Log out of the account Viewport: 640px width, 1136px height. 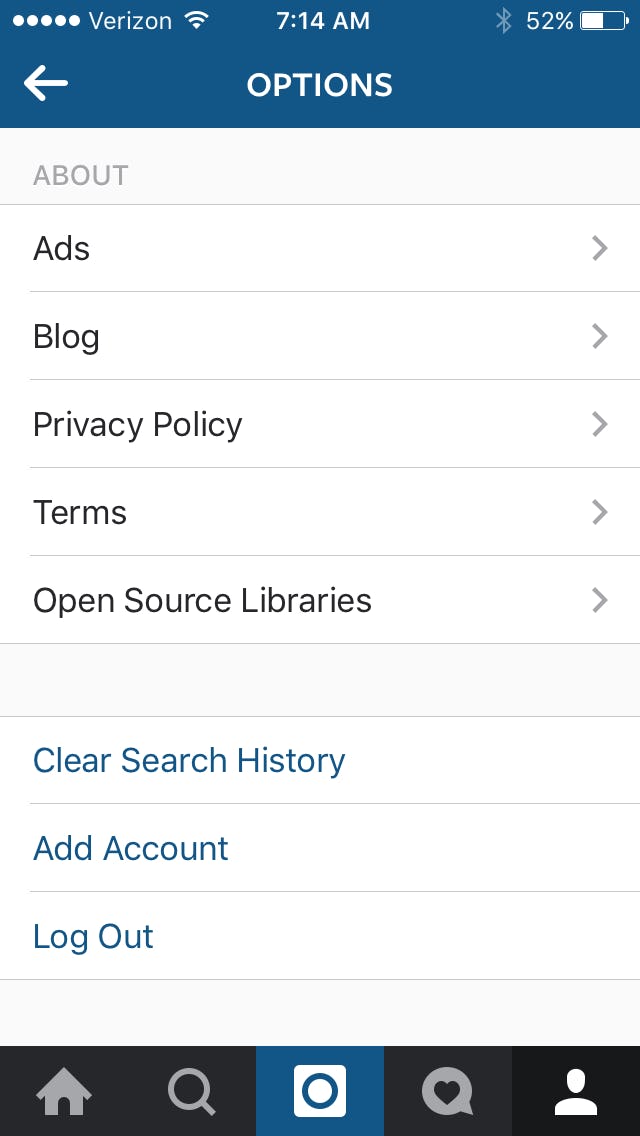93,936
